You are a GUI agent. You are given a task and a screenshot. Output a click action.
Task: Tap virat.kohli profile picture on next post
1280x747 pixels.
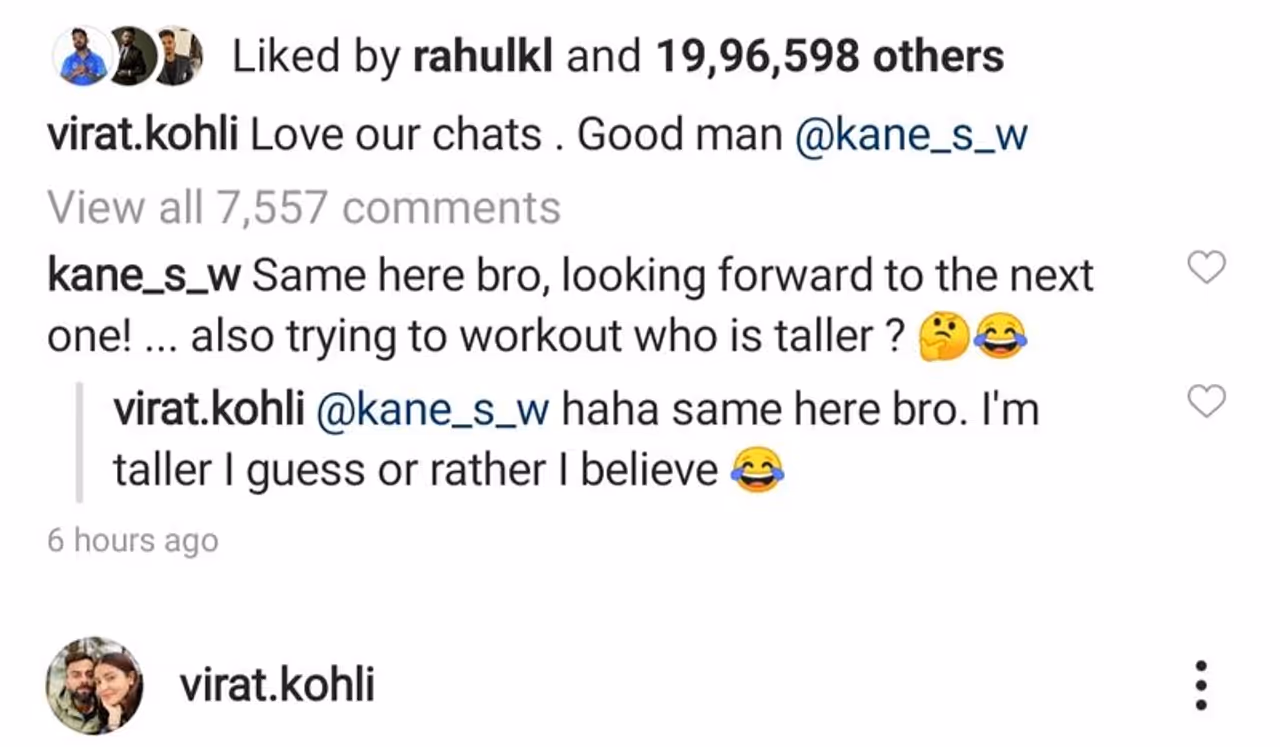pyautogui.click(x=94, y=686)
